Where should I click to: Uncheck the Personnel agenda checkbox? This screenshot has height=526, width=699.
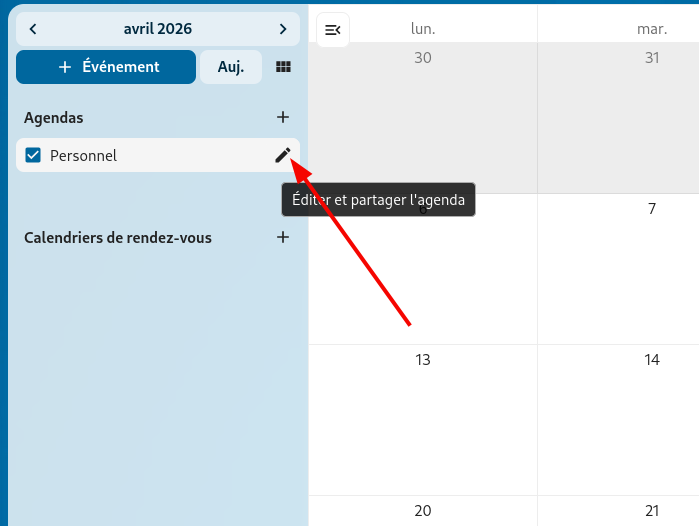pos(33,155)
